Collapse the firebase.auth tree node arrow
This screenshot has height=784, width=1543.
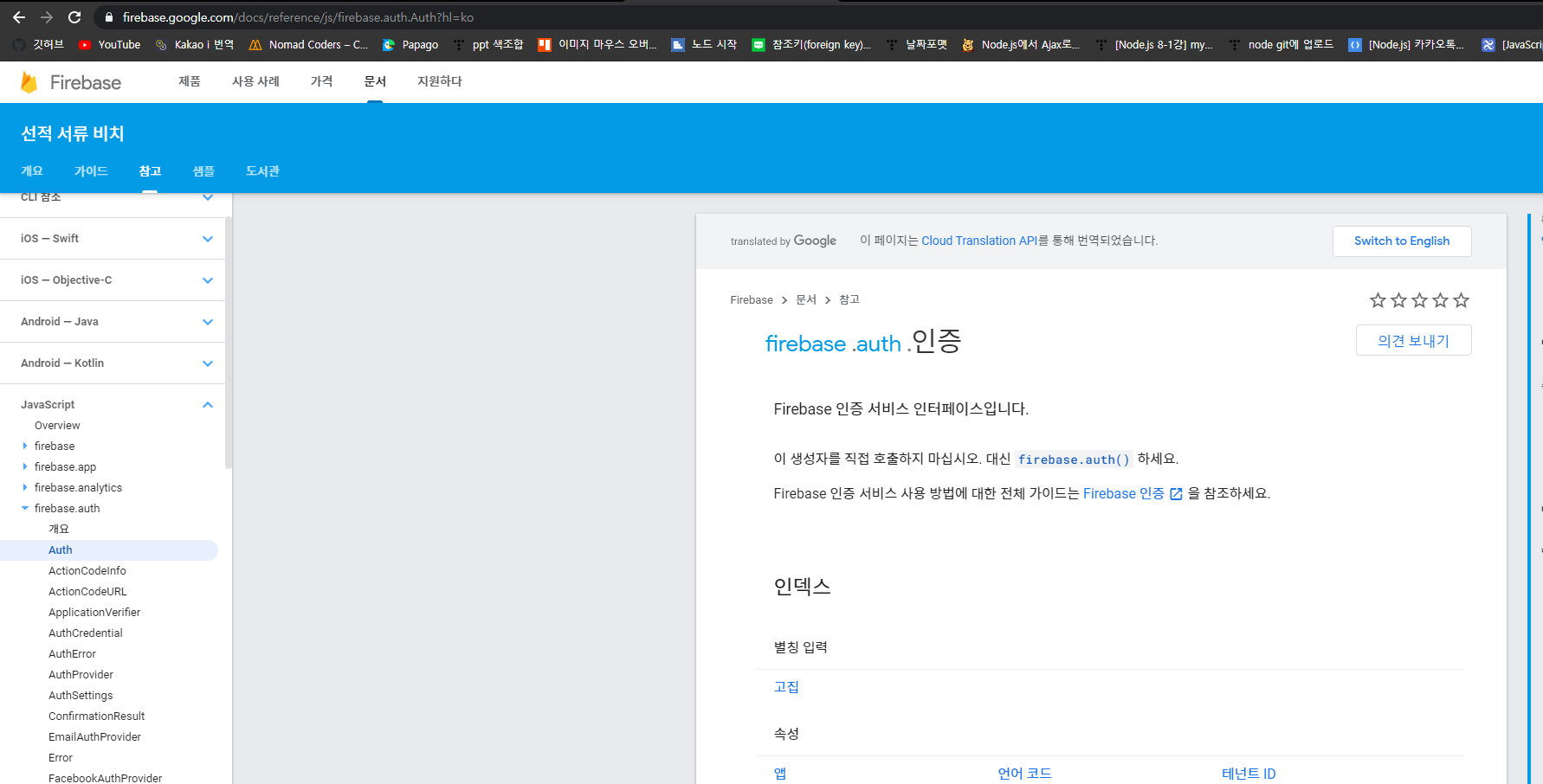click(24, 508)
